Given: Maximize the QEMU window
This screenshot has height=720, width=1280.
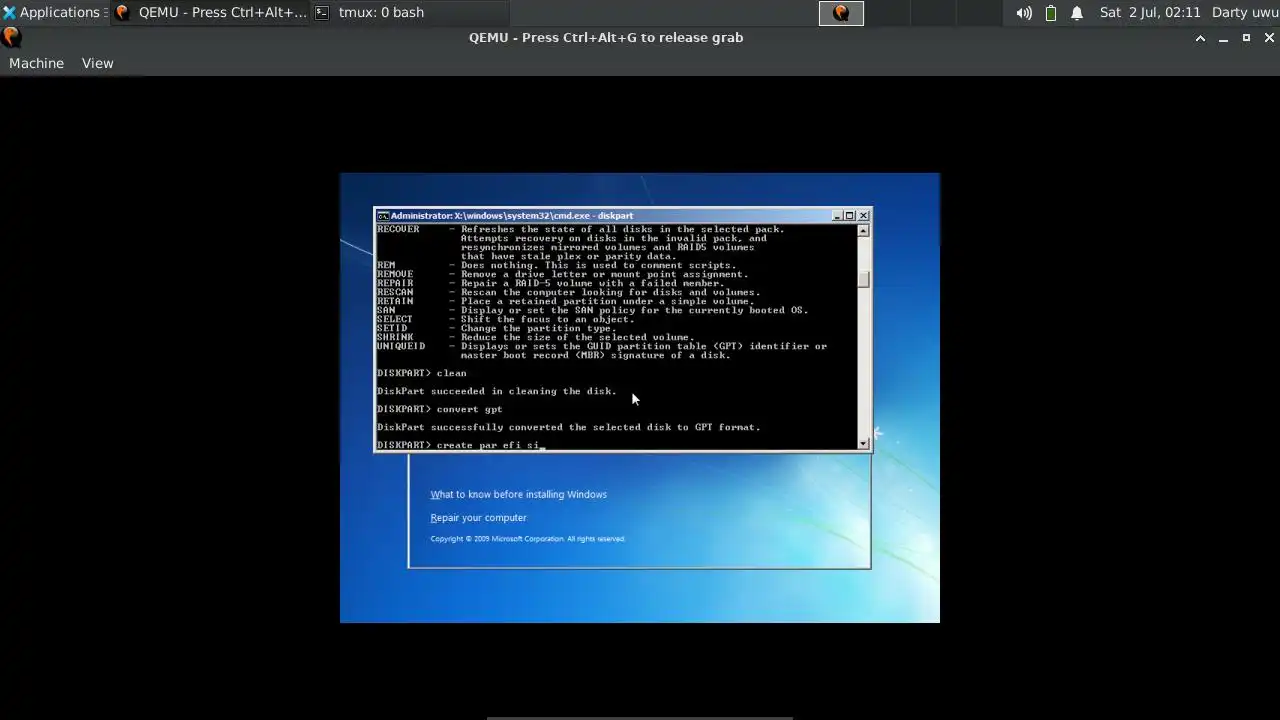Looking at the screenshot, I should point(1246,38).
